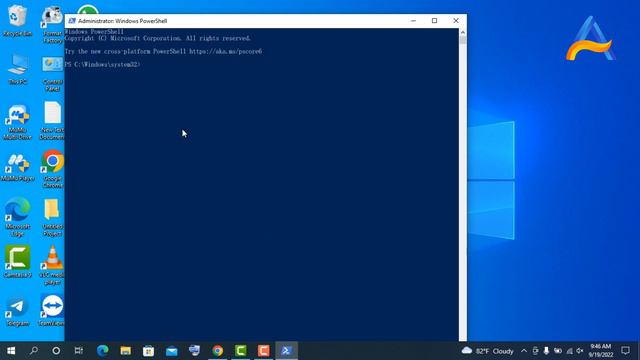
Task: Click the microphone tray icon
Action: click(x=546, y=351)
